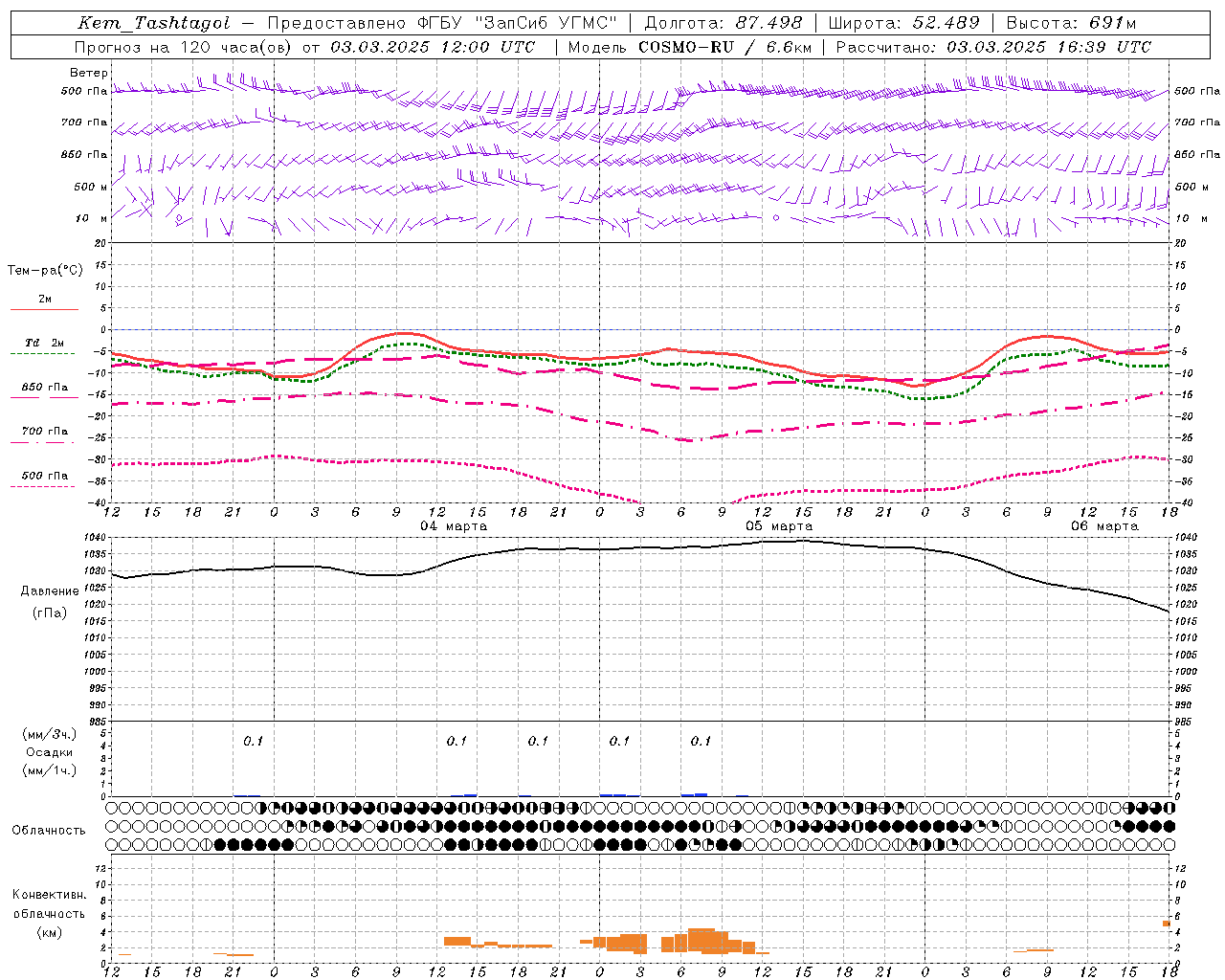1225x980 pixels.
Task: Click the 05 марта date label
Action: pos(779,526)
